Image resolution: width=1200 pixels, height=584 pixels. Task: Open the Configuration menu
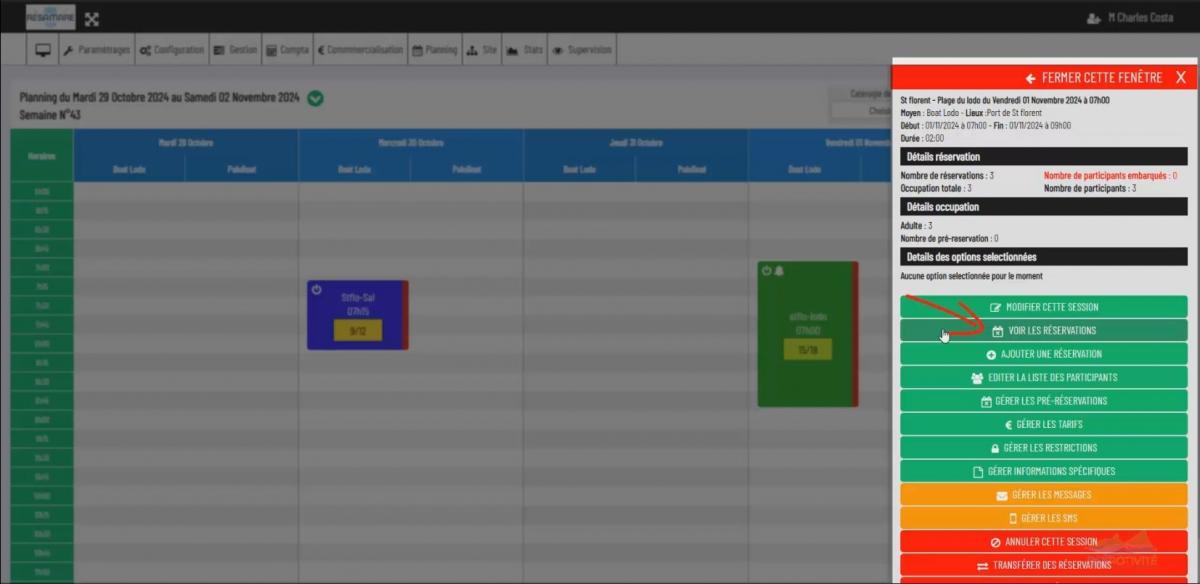(x=171, y=50)
